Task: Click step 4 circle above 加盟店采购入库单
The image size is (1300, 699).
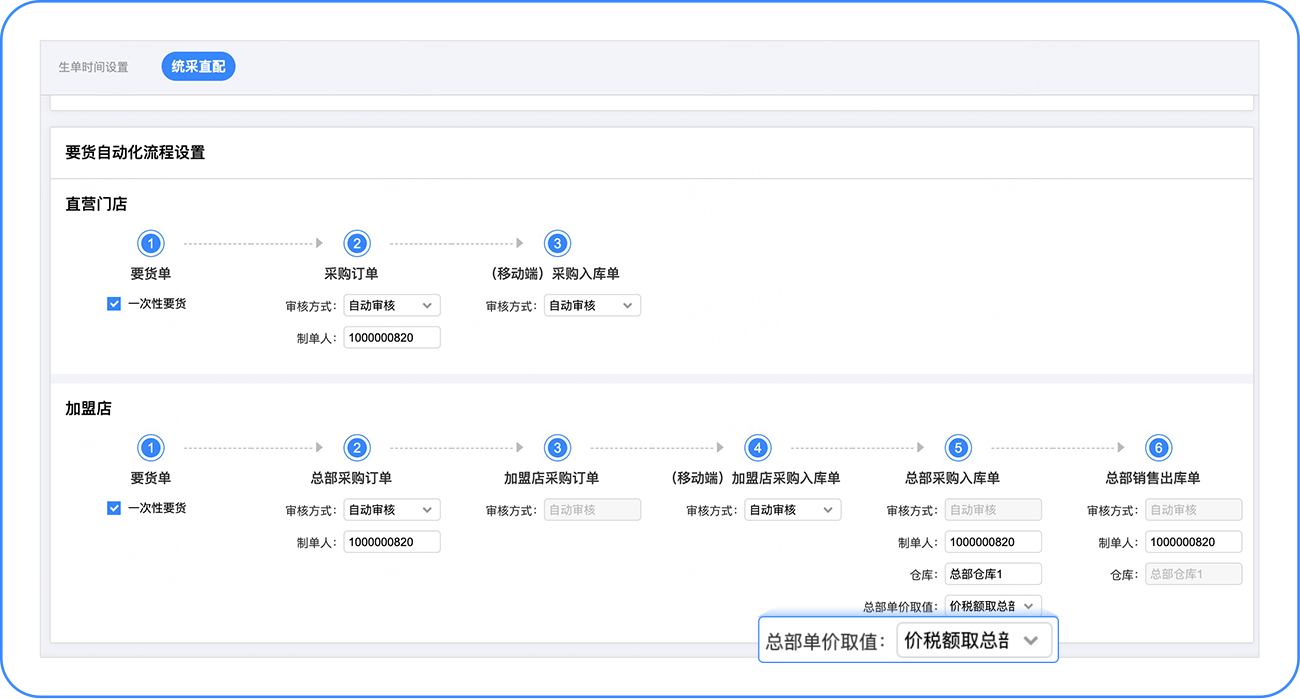Action: [758, 448]
